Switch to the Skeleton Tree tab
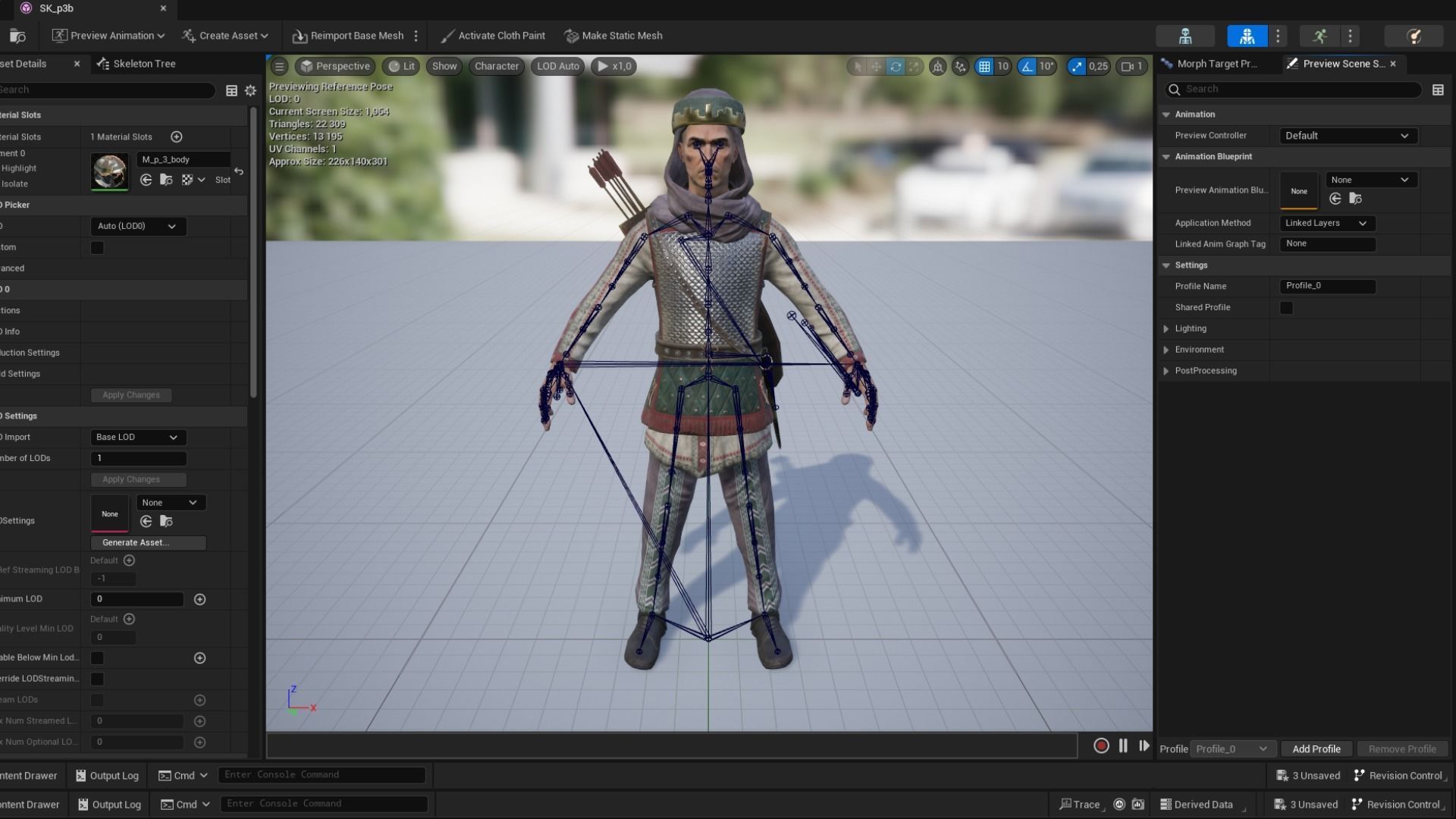The width and height of the screenshot is (1456, 819). click(x=137, y=64)
